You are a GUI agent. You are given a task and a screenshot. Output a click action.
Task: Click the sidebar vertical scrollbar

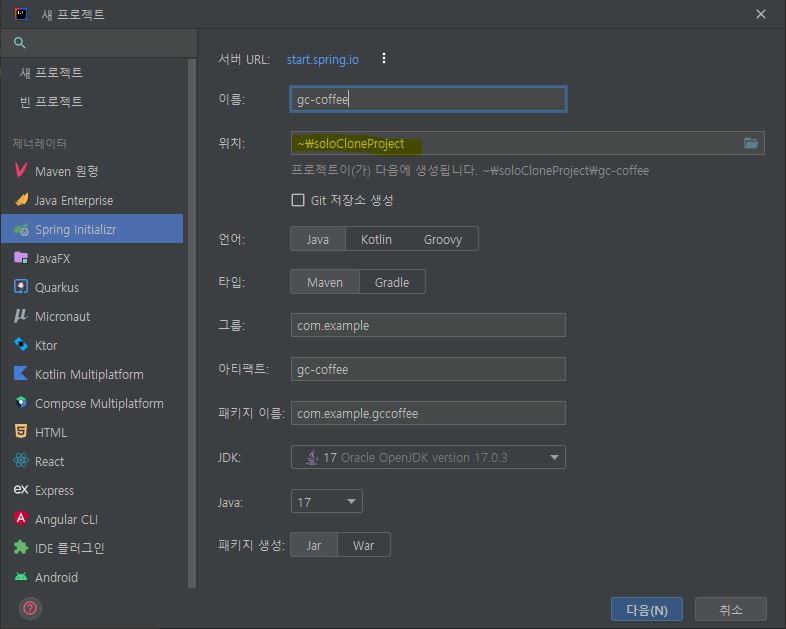[192, 323]
